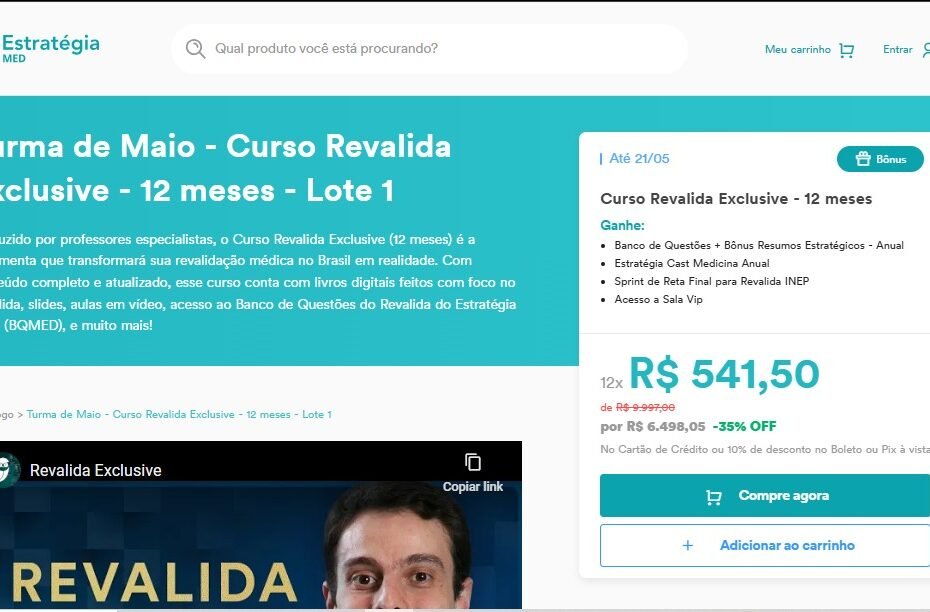Click the search magnifying glass icon
The width and height of the screenshot is (930, 612).
click(195, 49)
